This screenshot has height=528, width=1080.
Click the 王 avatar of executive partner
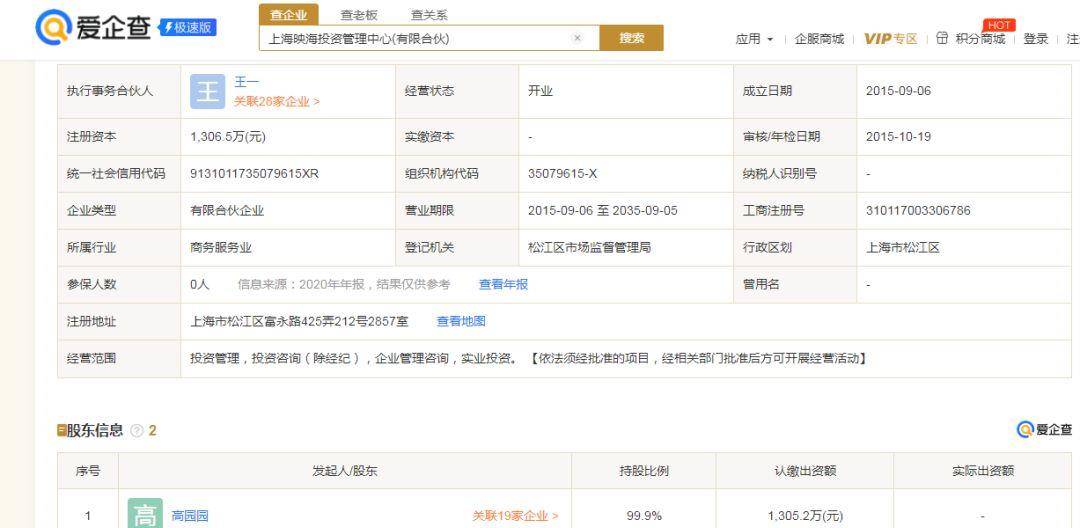[x=207, y=91]
